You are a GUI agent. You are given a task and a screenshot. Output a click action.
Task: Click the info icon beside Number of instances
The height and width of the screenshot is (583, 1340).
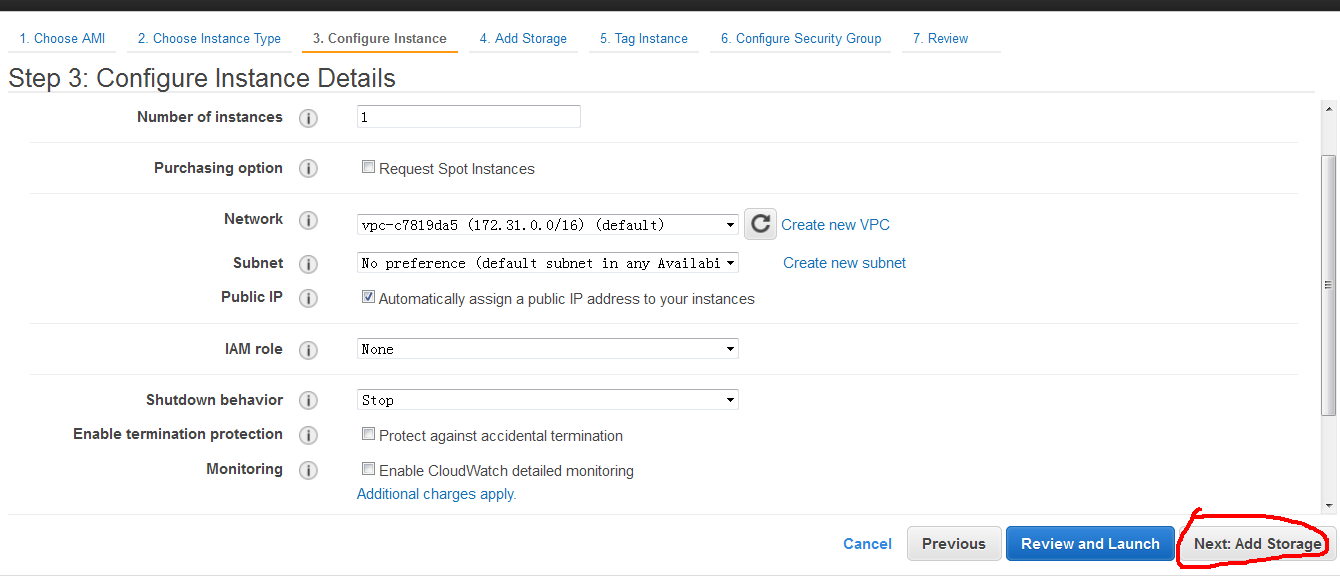pos(308,118)
